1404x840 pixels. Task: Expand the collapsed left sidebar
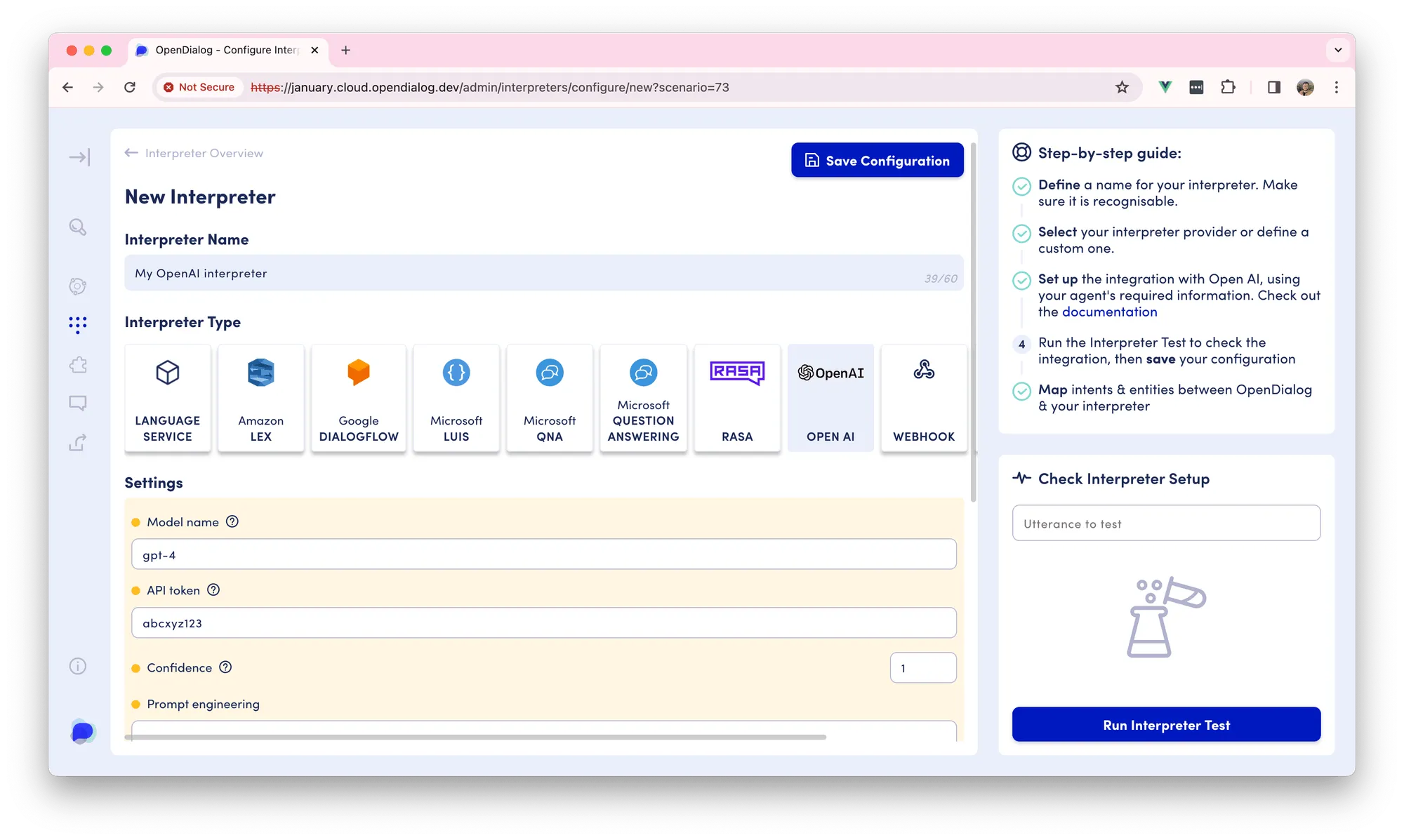[79, 157]
